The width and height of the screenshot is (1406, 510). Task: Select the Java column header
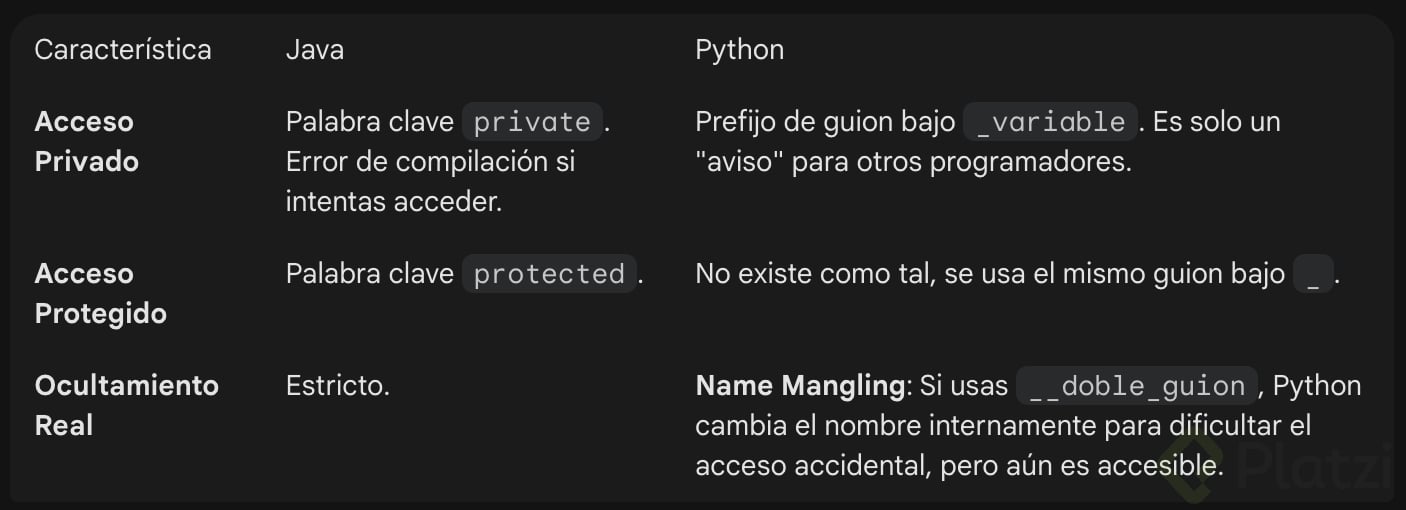tap(315, 50)
